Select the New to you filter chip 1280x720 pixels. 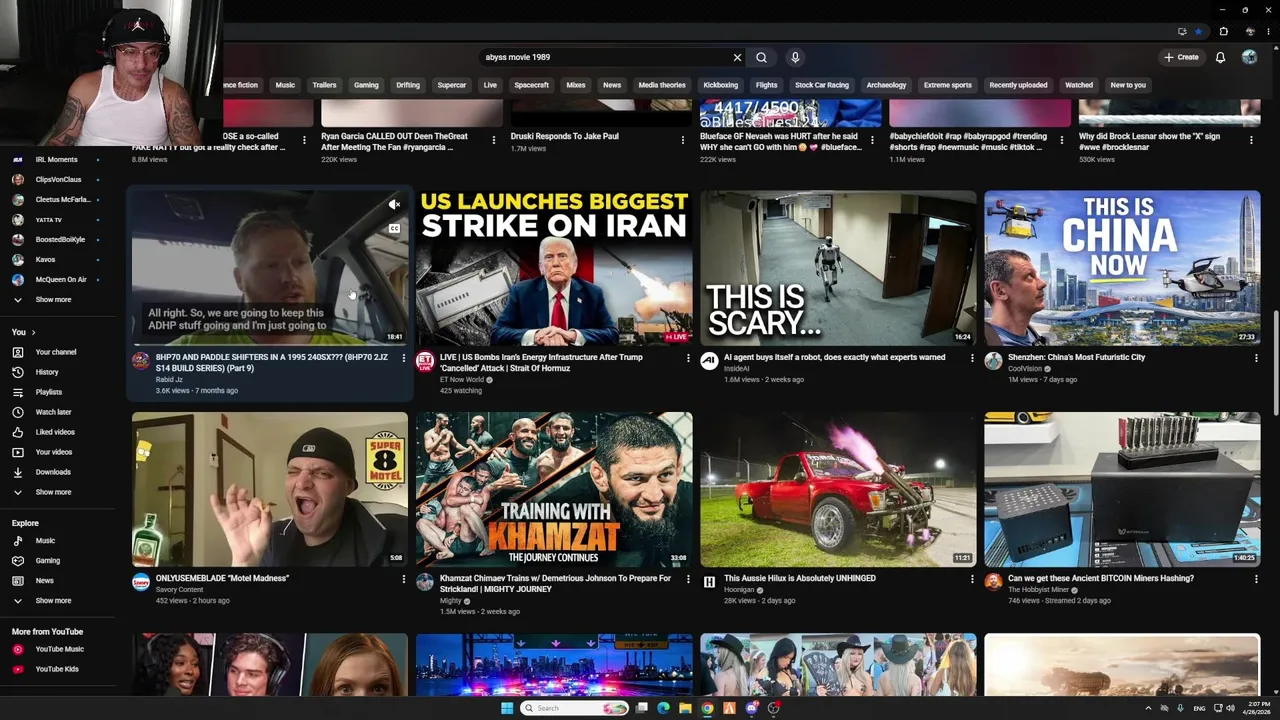[1128, 85]
